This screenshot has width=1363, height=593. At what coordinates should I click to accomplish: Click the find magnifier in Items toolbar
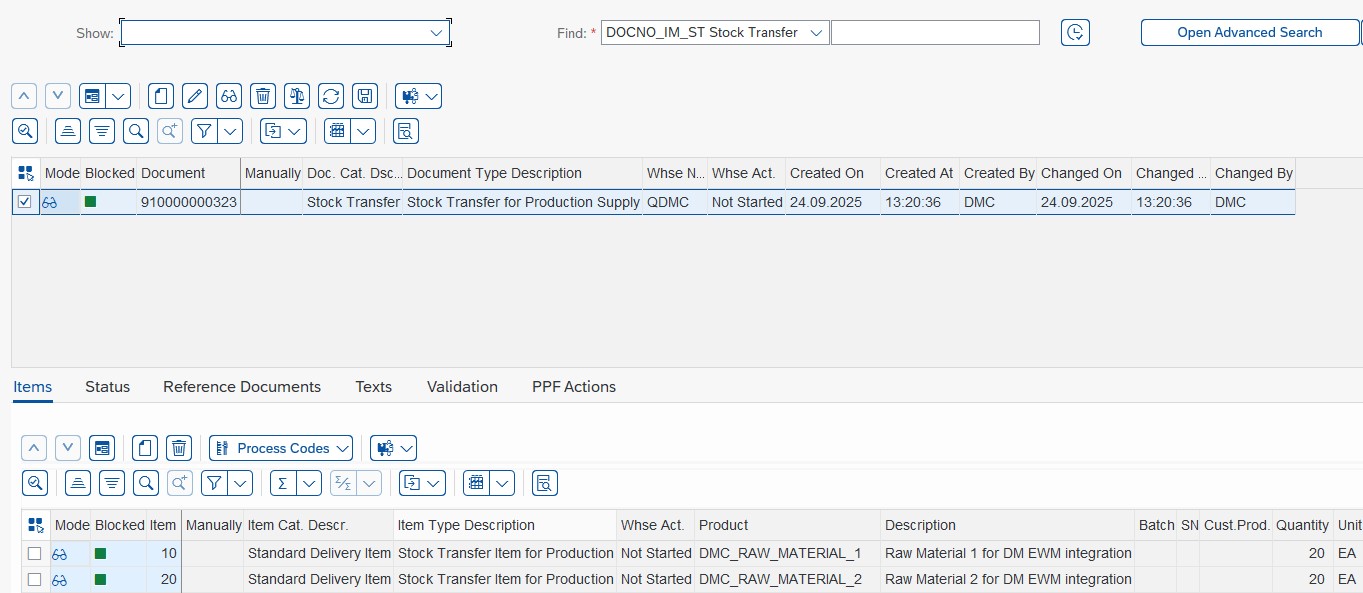(x=146, y=483)
